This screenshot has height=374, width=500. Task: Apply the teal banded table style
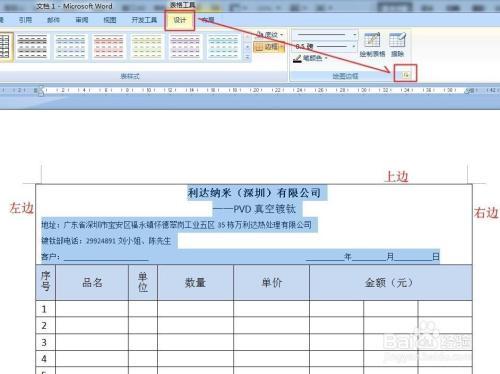coord(223,47)
